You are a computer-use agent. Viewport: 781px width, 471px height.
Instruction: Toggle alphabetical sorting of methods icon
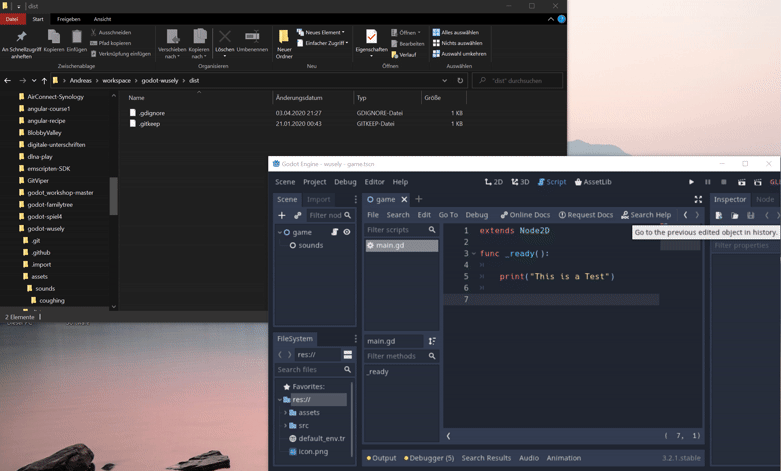click(432, 341)
